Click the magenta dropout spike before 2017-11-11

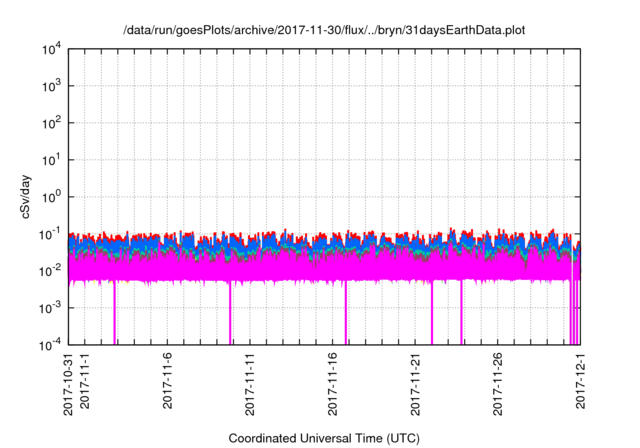click(x=230, y=313)
